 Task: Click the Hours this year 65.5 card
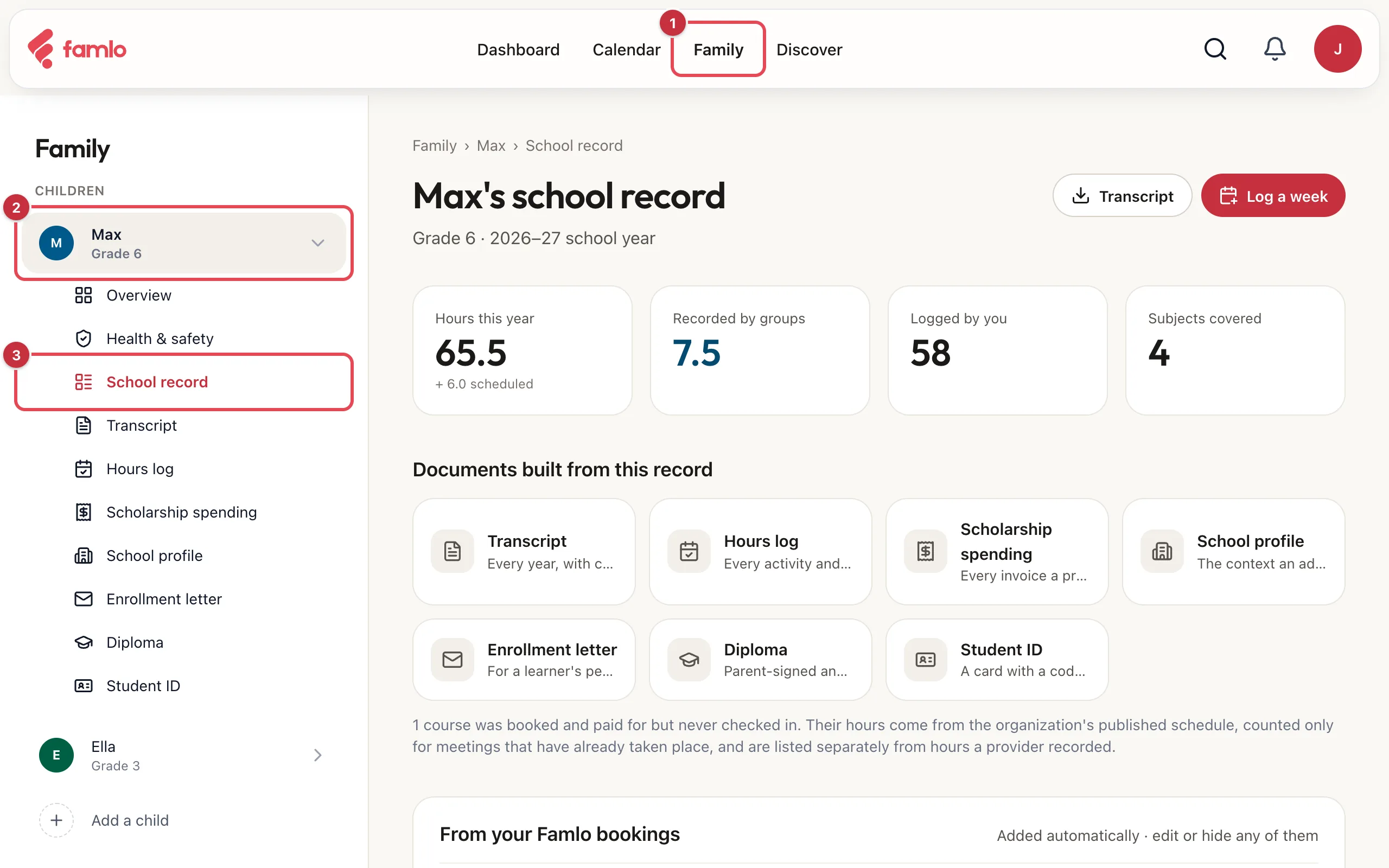[523, 350]
